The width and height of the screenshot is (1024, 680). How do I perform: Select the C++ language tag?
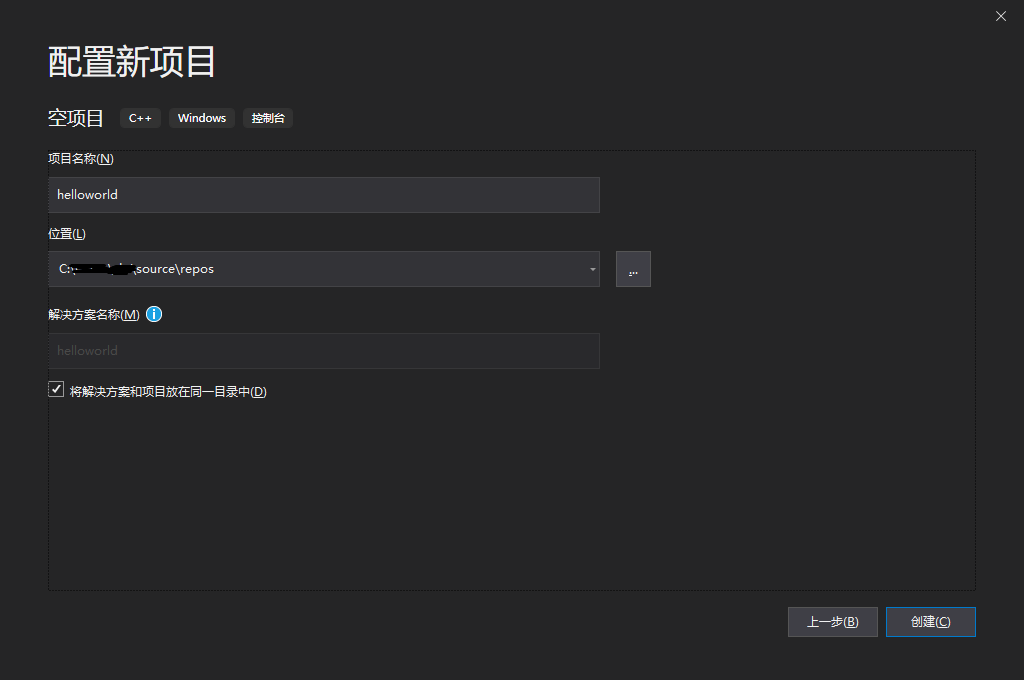point(140,118)
